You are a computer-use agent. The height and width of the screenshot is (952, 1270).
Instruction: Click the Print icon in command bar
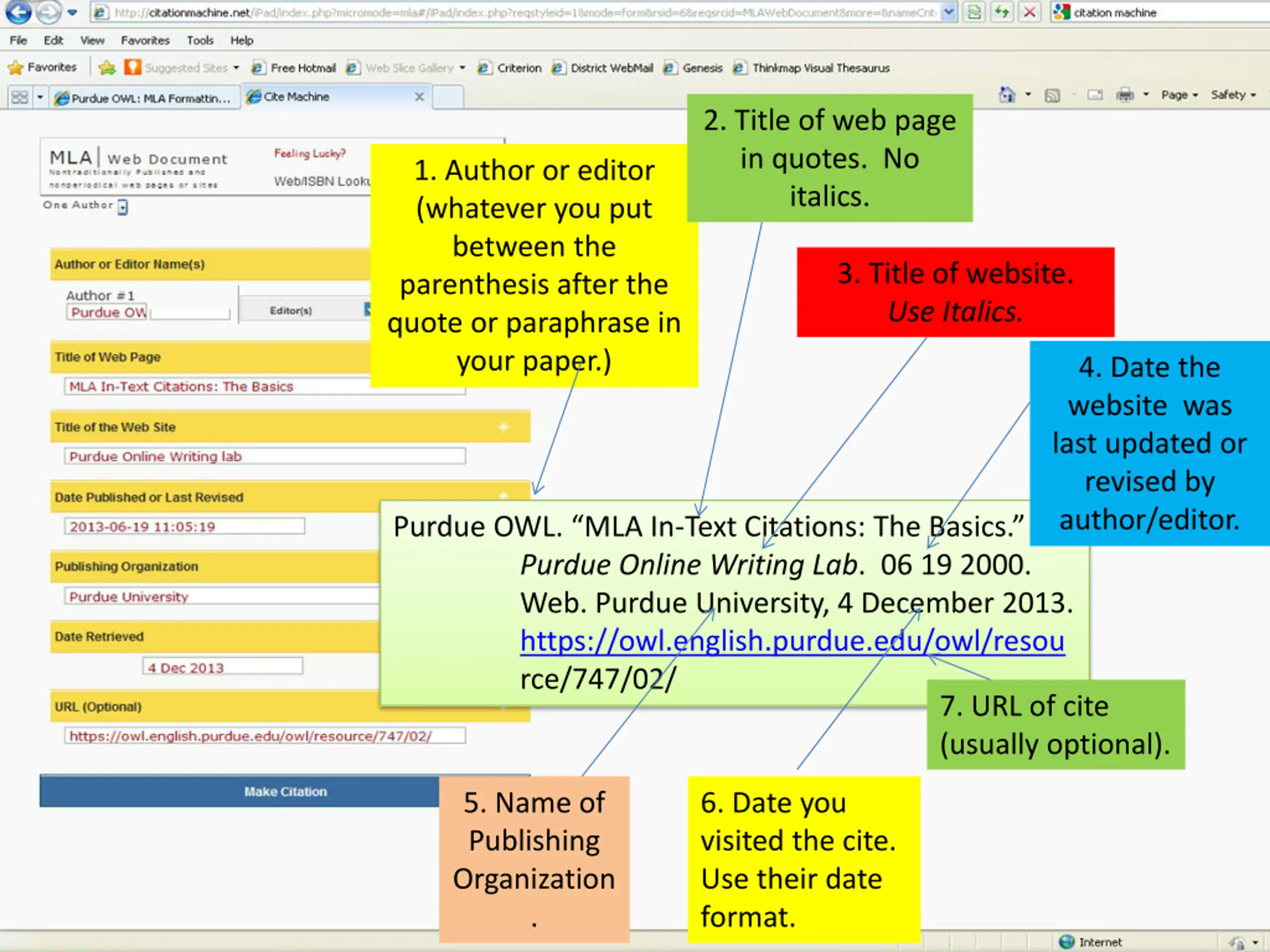pyautogui.click(x=1125, y=95)
